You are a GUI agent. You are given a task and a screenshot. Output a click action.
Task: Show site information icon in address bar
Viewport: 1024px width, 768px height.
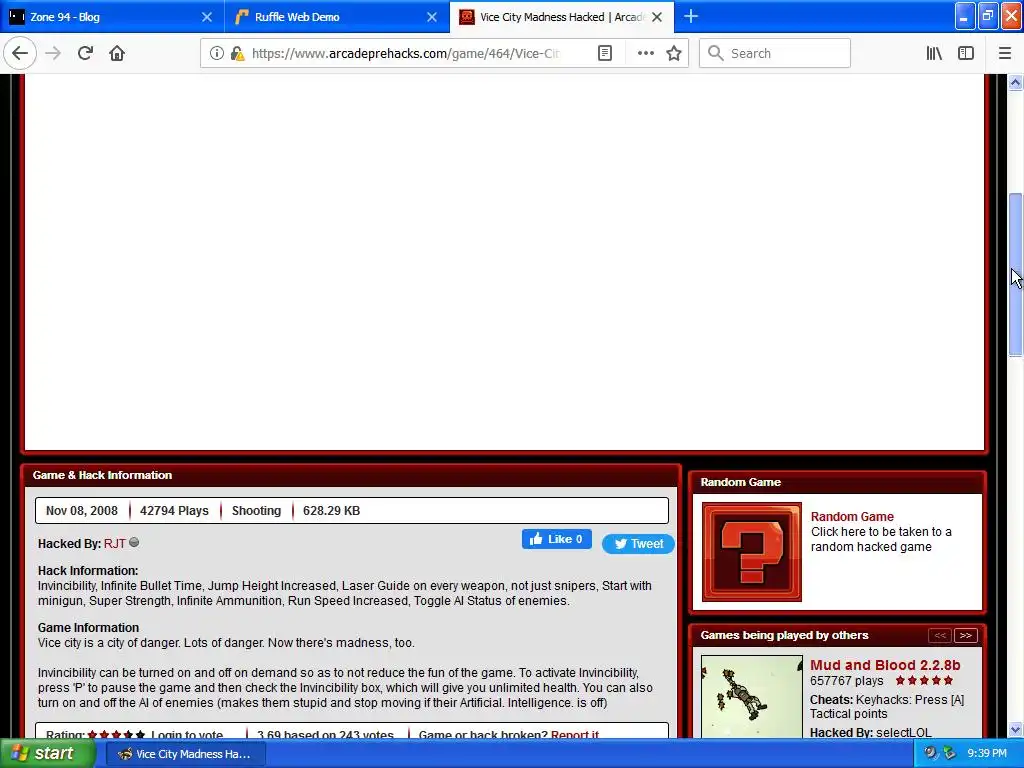click(216, 53)
